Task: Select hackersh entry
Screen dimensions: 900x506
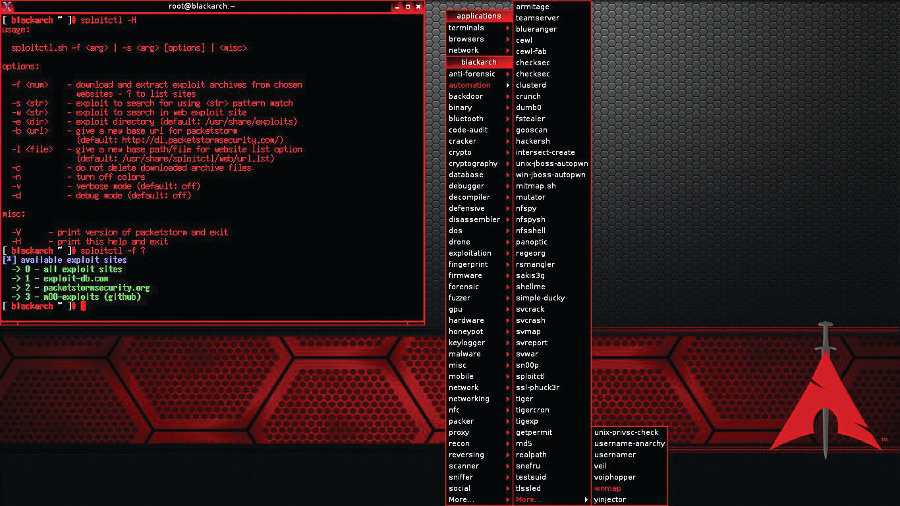Action: click(533, 141)
